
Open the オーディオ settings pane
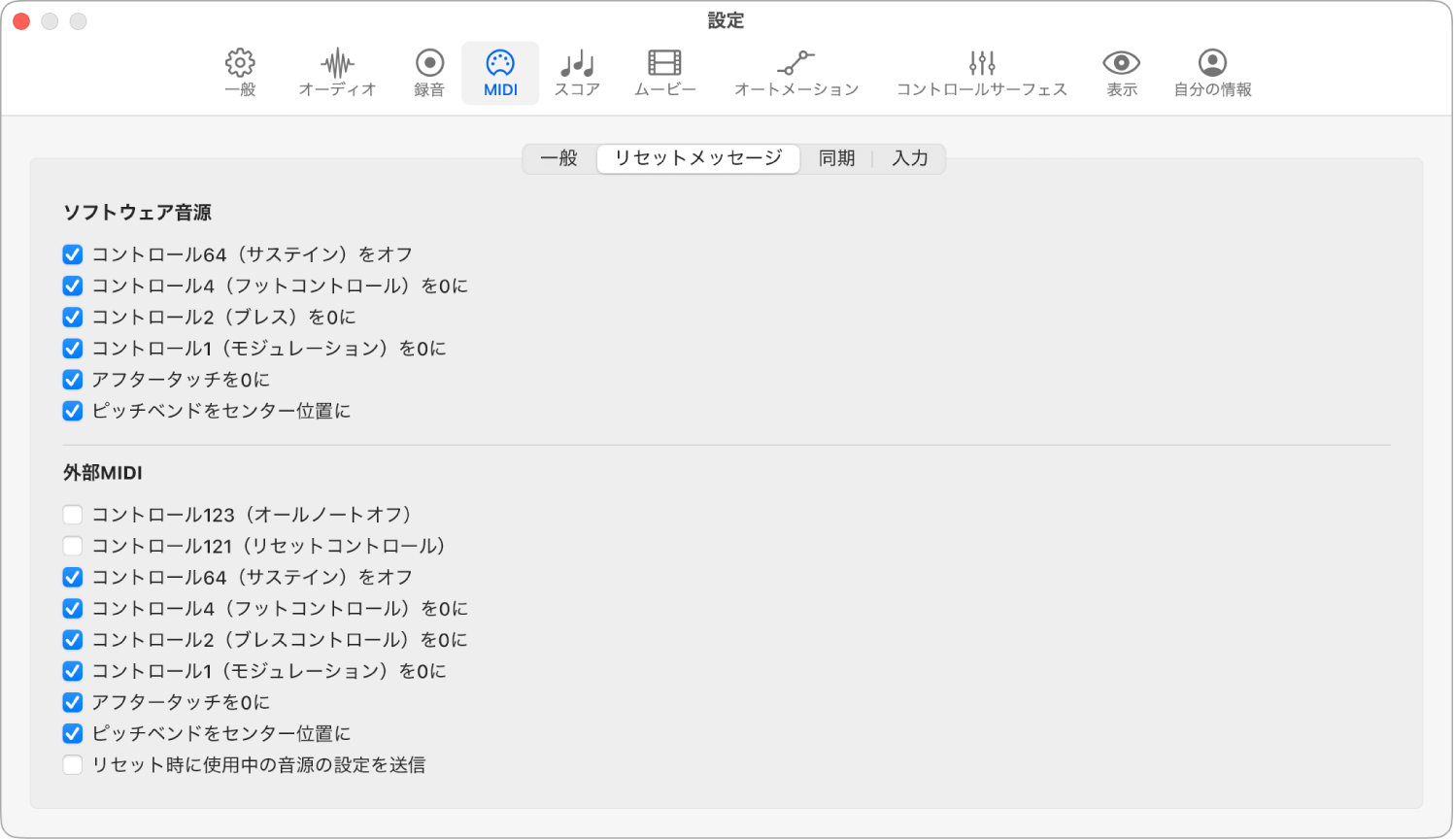pos(337,72)
